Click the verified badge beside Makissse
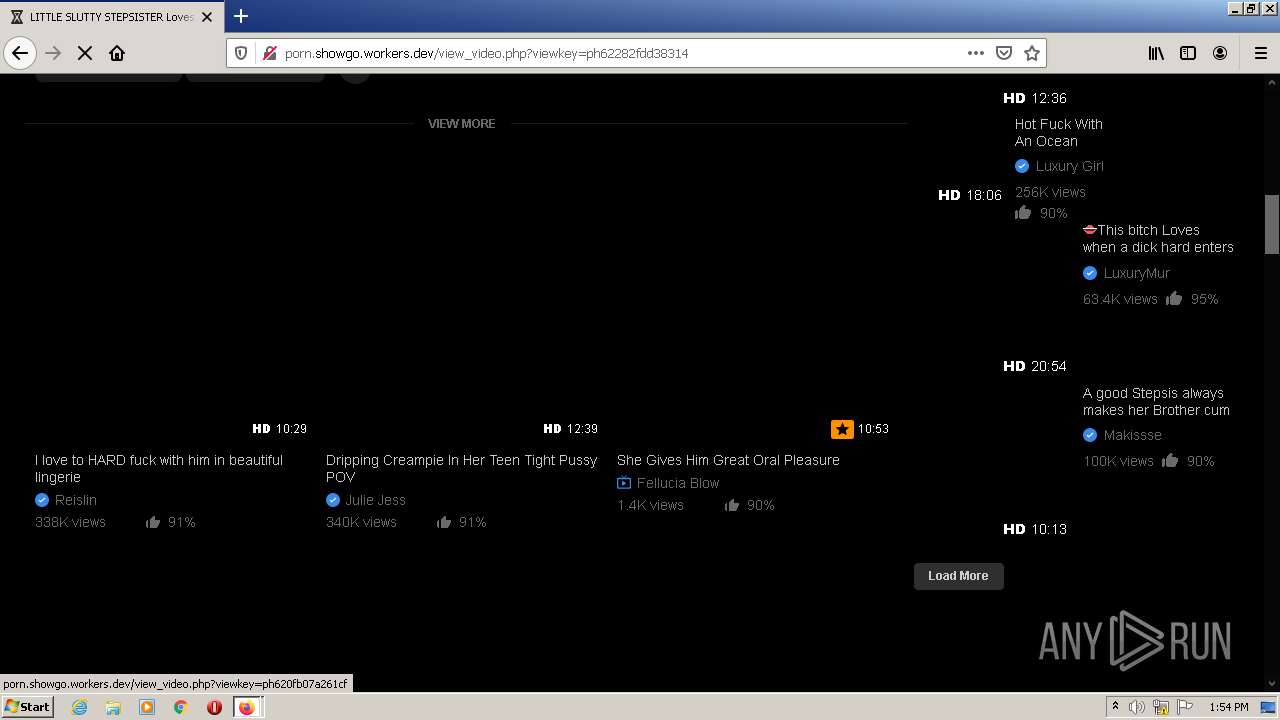The height and width of the screenshot is (720, 1280). pos(1090,435)
